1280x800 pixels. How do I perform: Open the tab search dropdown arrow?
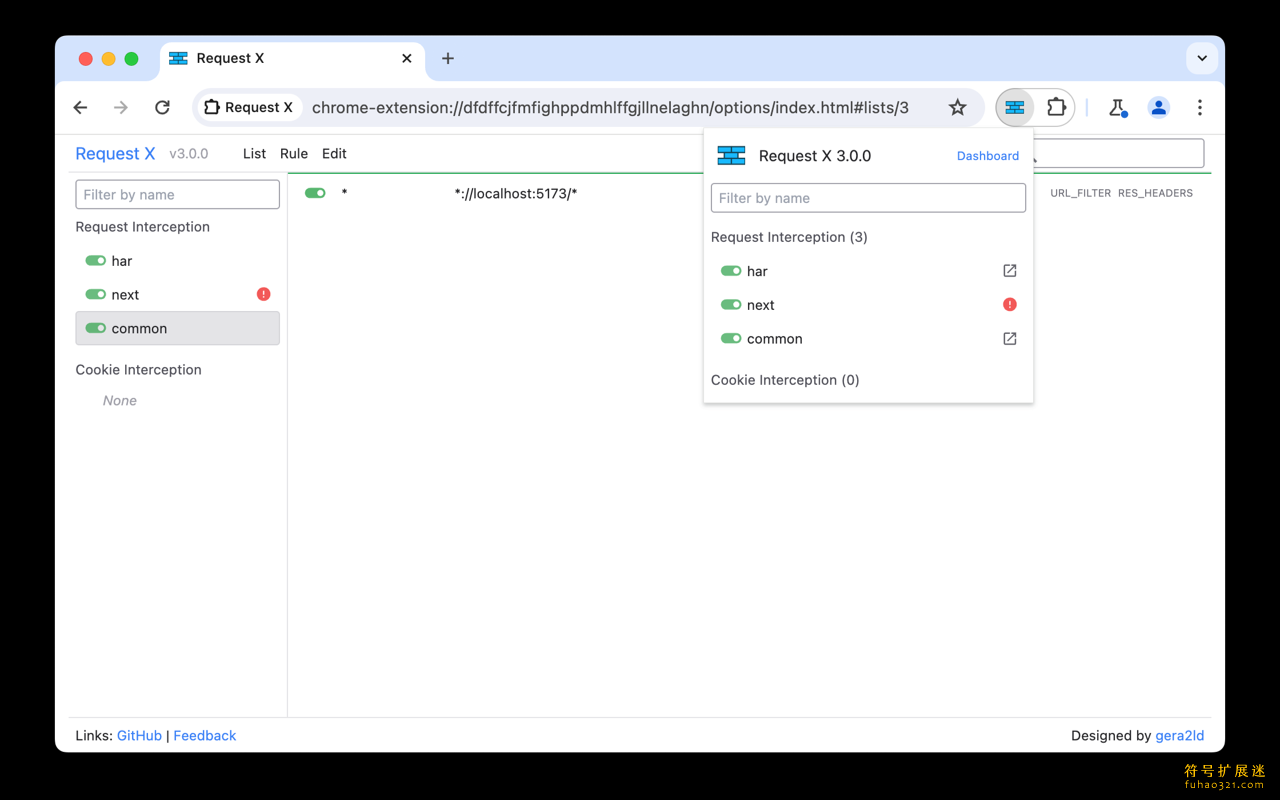click(1202, 58)
